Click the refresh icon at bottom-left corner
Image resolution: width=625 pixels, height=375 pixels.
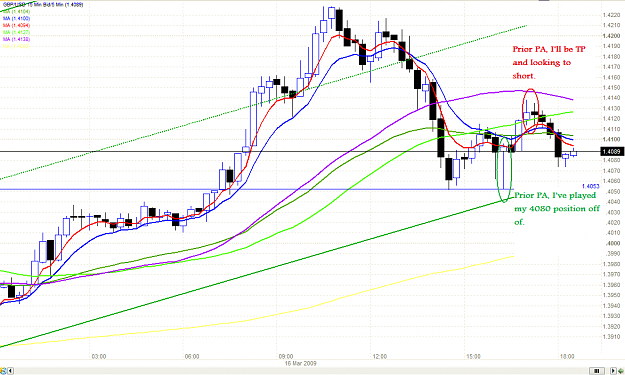coord(3,371)
